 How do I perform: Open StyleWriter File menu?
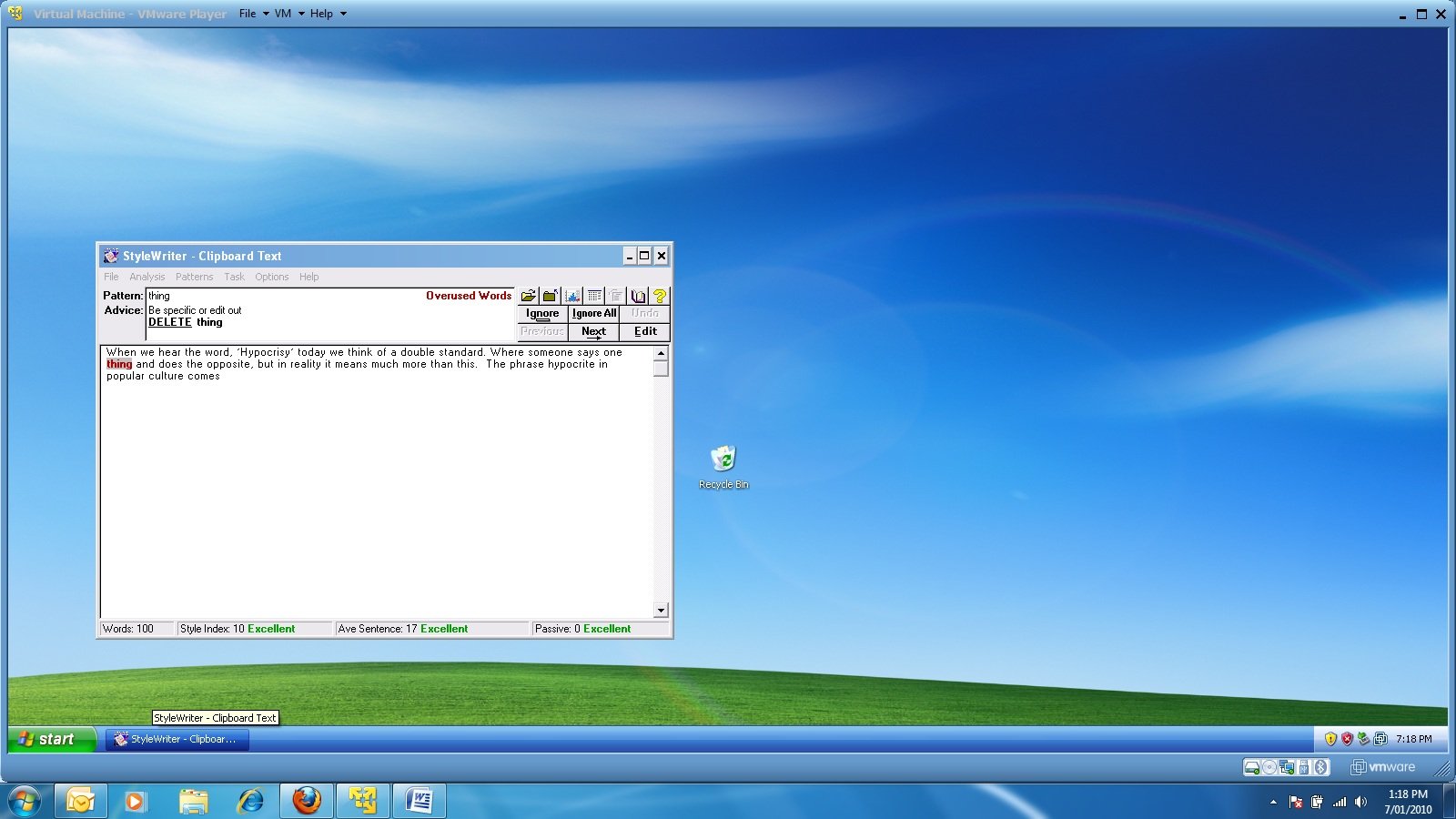111,277
